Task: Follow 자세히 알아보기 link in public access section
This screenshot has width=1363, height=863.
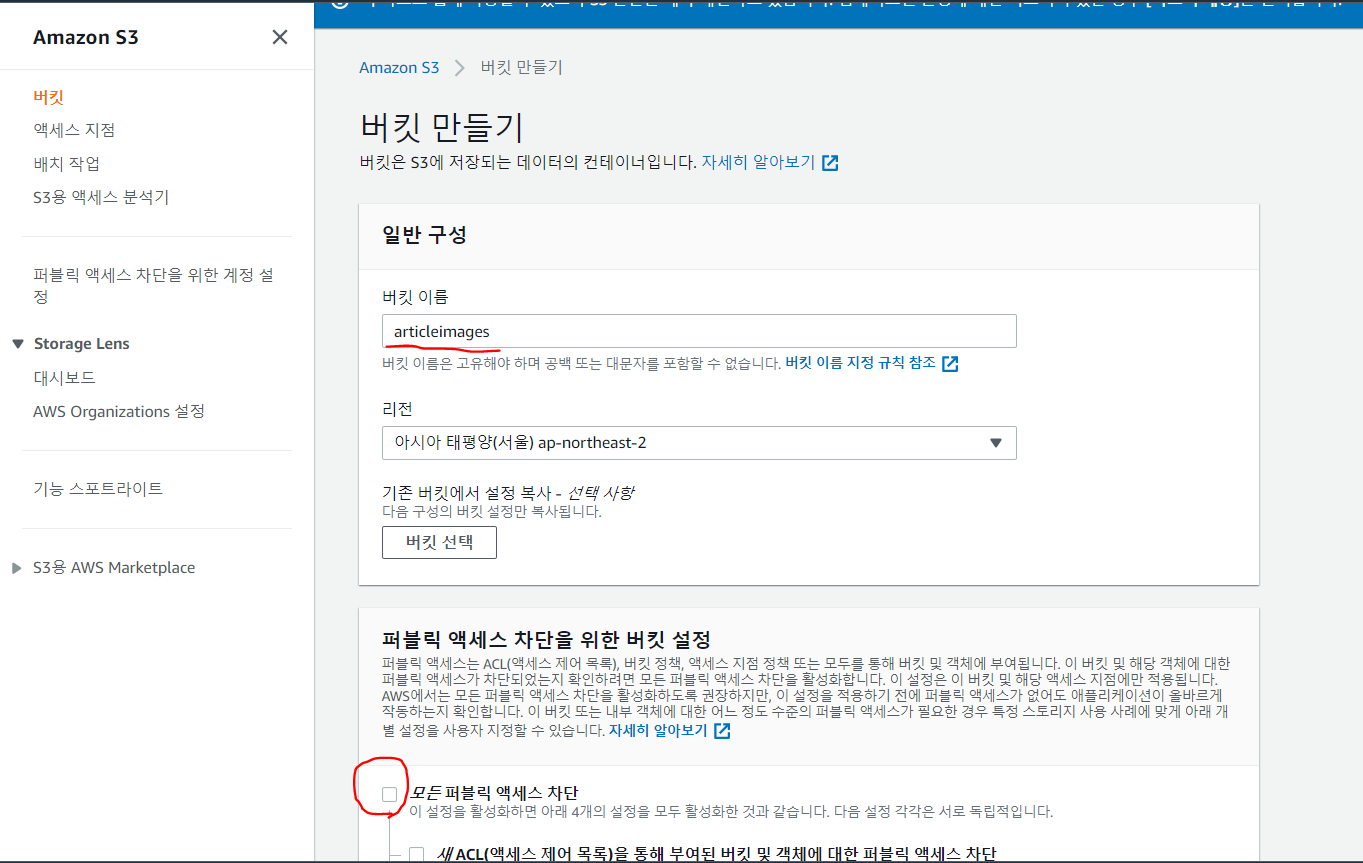Action: (x=658, y=731)
